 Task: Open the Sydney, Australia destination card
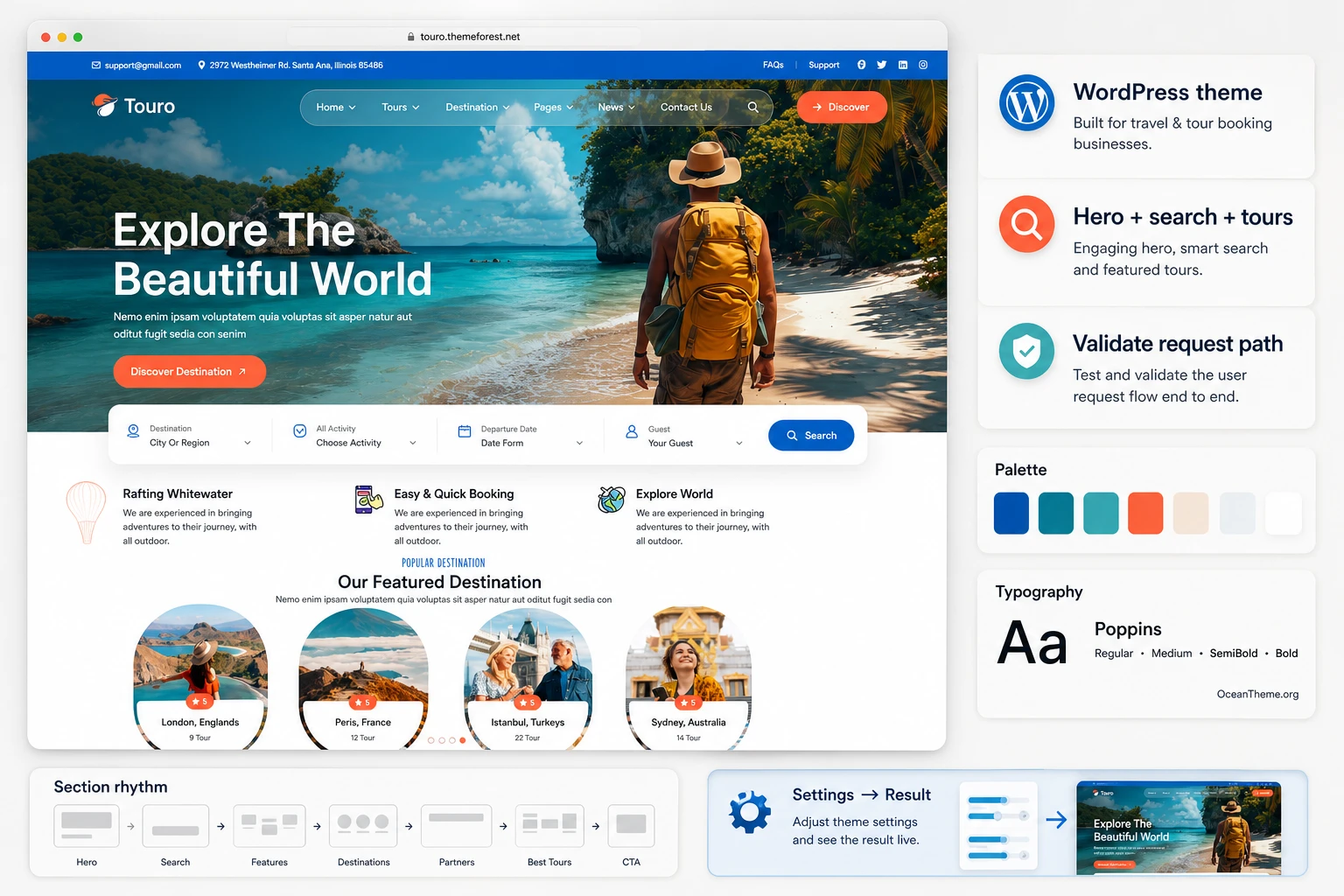(x=689, y=678)
